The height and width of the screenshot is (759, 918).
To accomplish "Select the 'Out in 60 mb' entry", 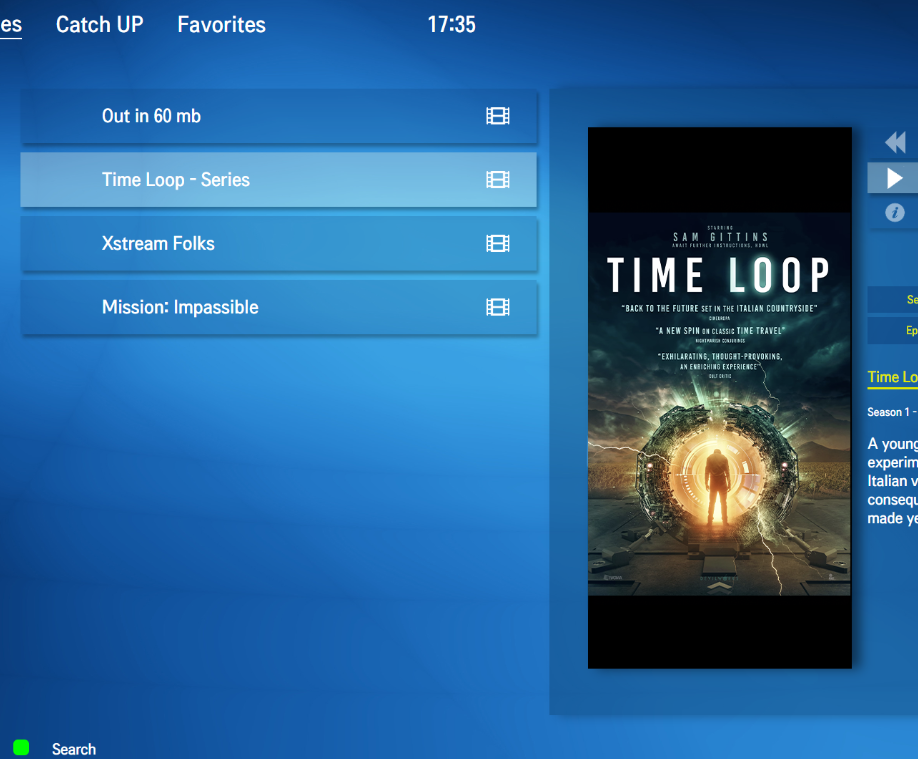I will coord(279,116).
